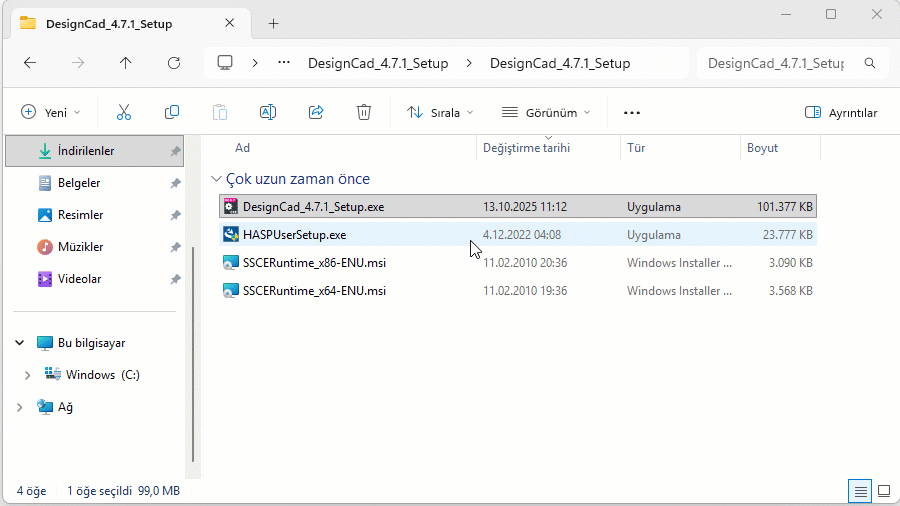Open İndirilenler in the sidebar

coord(86,151)
